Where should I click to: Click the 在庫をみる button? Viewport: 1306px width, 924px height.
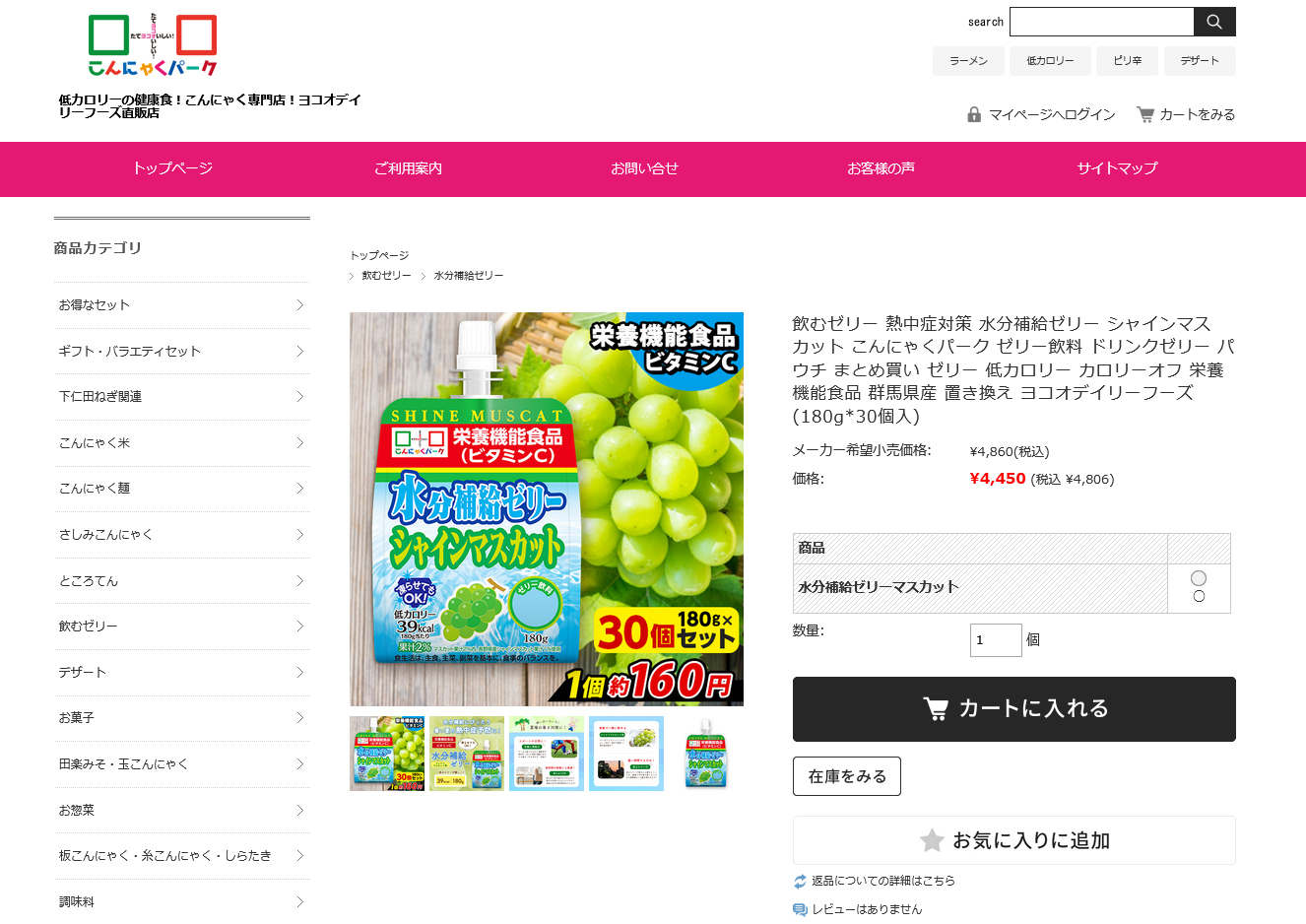click(x=847, y=776)
